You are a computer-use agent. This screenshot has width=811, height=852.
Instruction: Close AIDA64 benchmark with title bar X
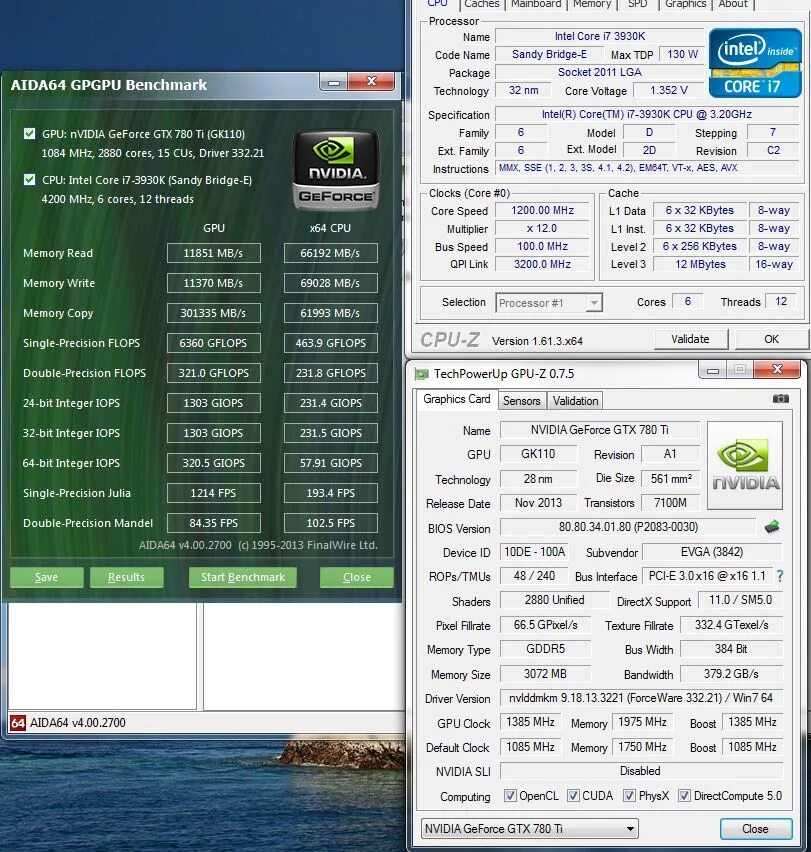point(372,82)
